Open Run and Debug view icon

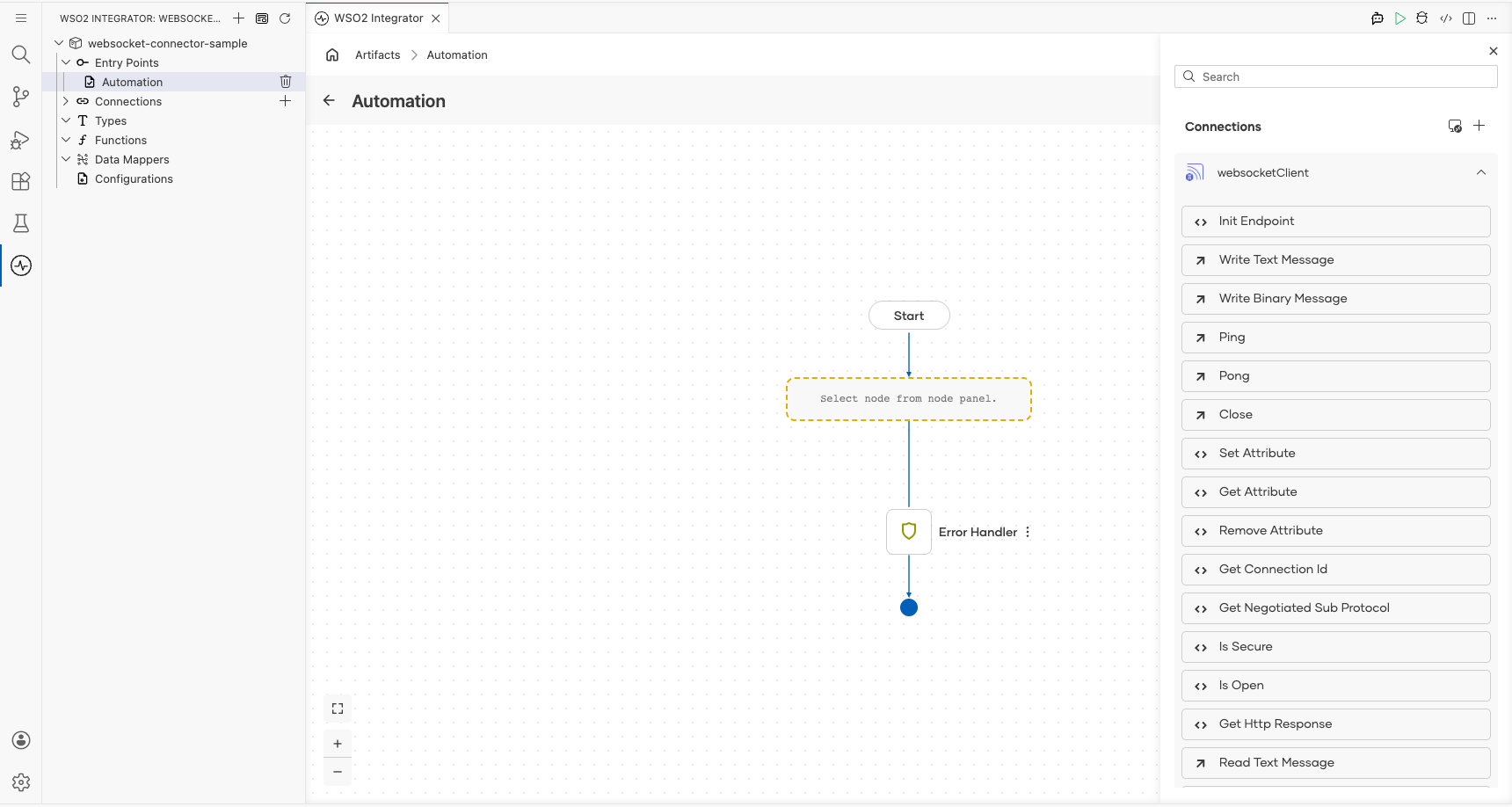(x=21, y=139)
